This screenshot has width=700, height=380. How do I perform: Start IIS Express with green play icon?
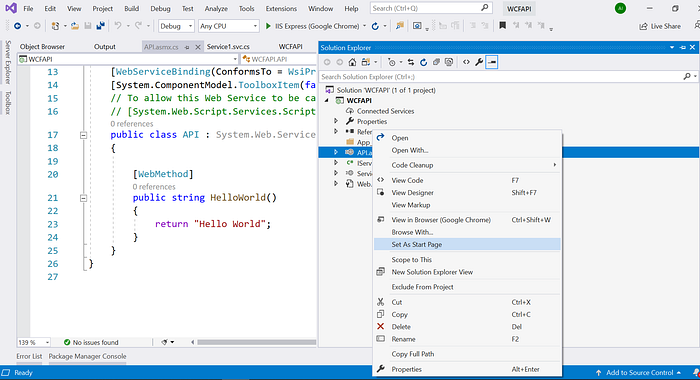click(x=268, y=26)
